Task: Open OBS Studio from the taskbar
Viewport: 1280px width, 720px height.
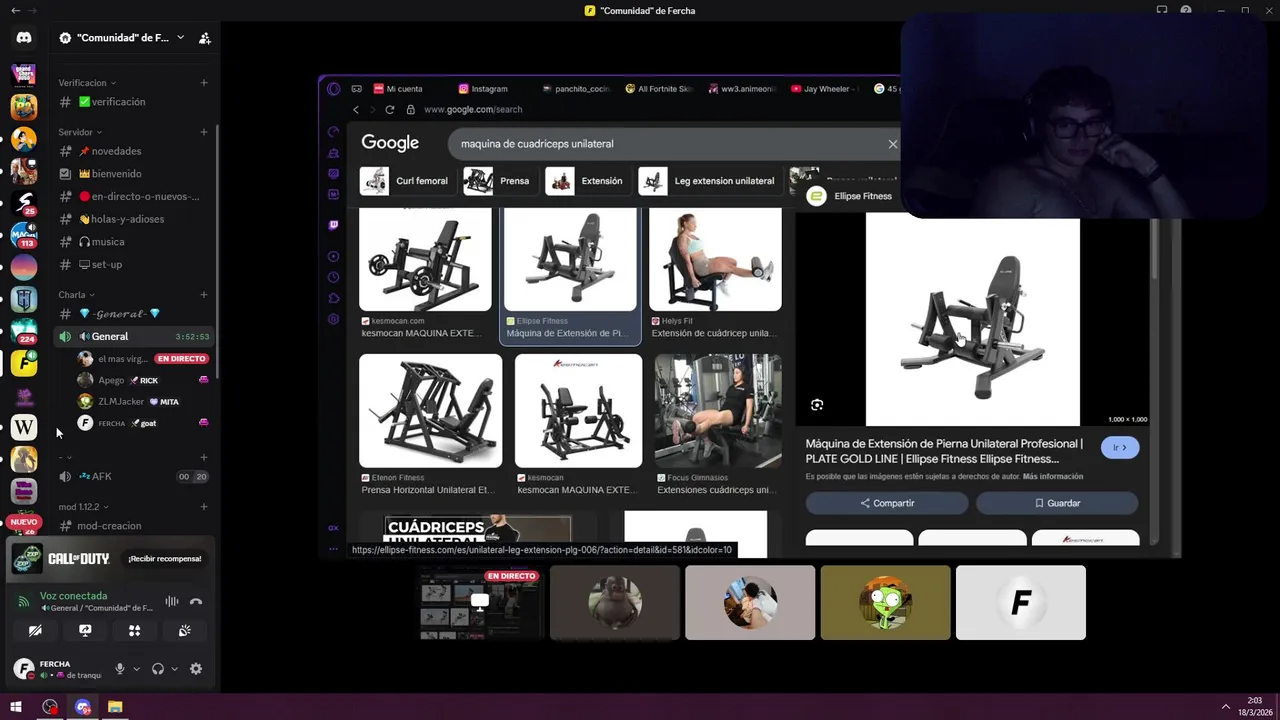Action: click(x=50, y=707)
